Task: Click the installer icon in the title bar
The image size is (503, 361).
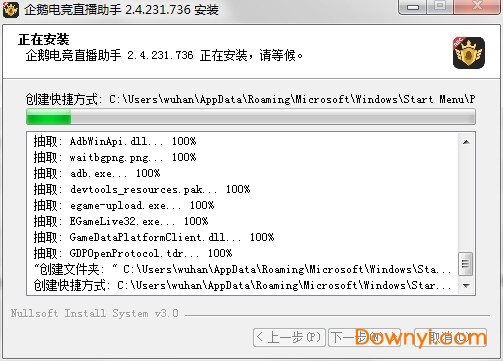Action: pos(10,9)
